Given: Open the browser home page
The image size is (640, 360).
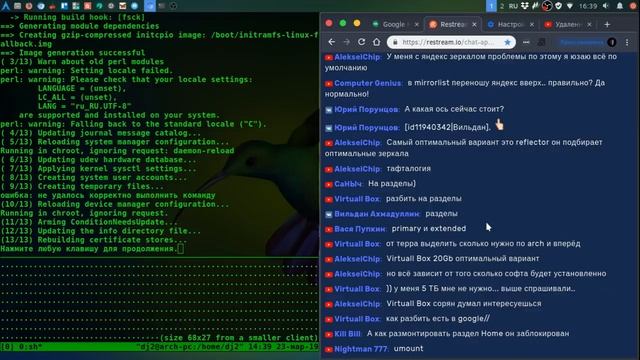Looking at the screenshot, I should [376, 42].
